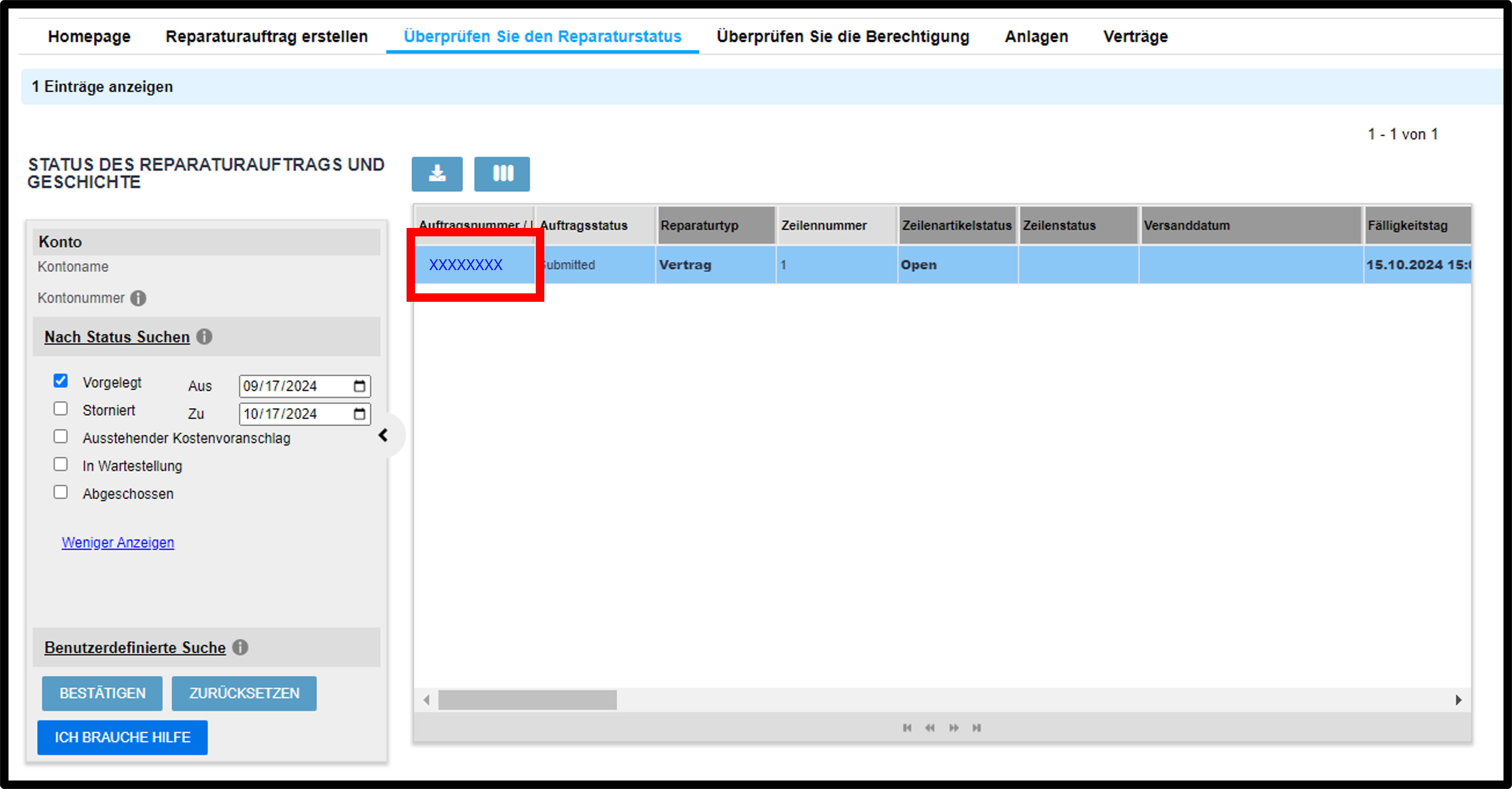Select the Vertrag cell in row

pos(716,265)
